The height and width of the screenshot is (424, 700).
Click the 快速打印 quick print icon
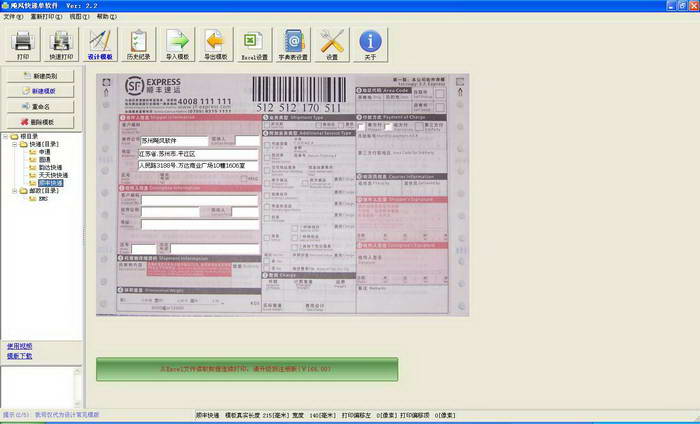tap(61, 44)
